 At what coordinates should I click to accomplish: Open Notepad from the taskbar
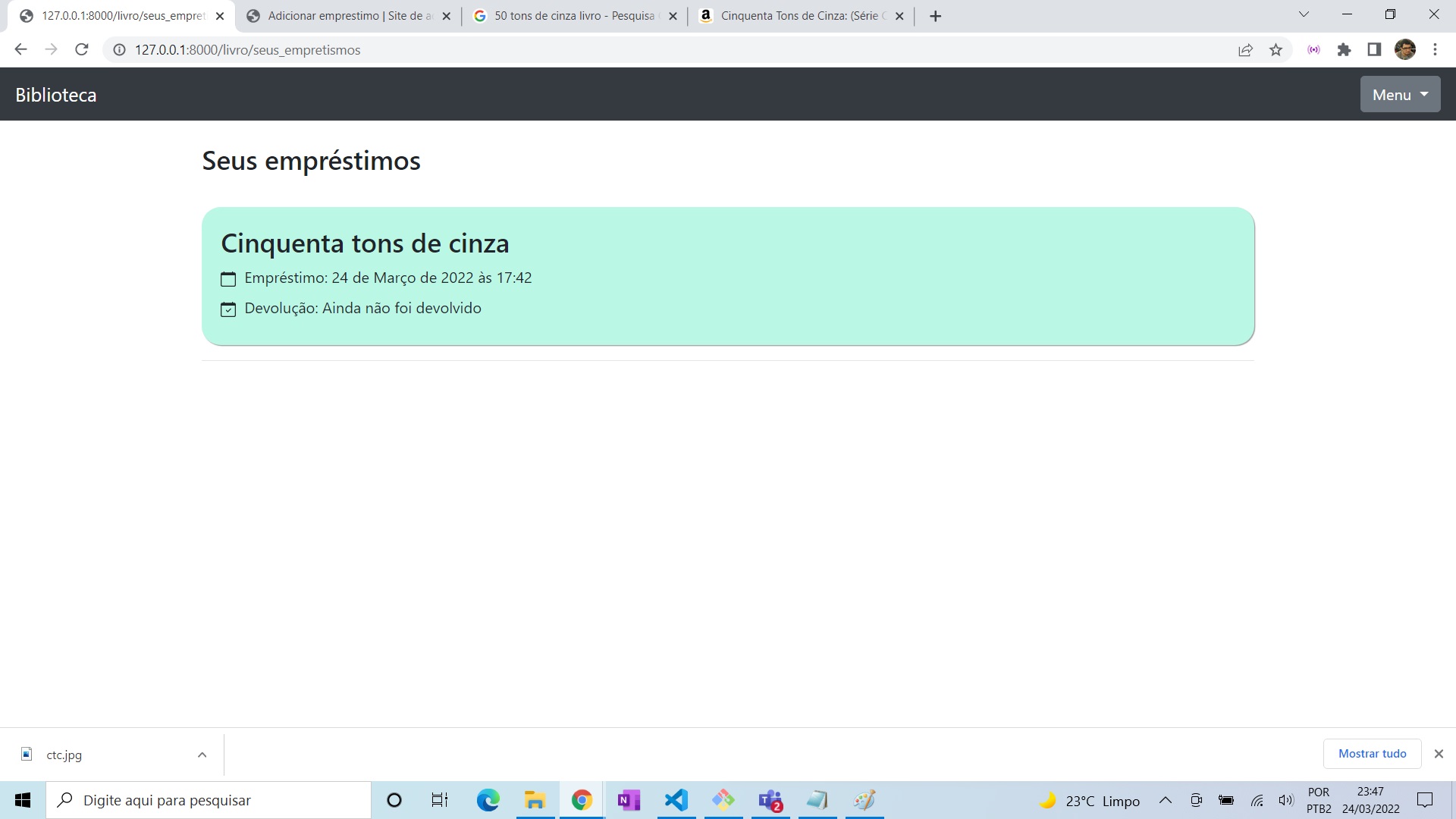(x=817, y=800)
